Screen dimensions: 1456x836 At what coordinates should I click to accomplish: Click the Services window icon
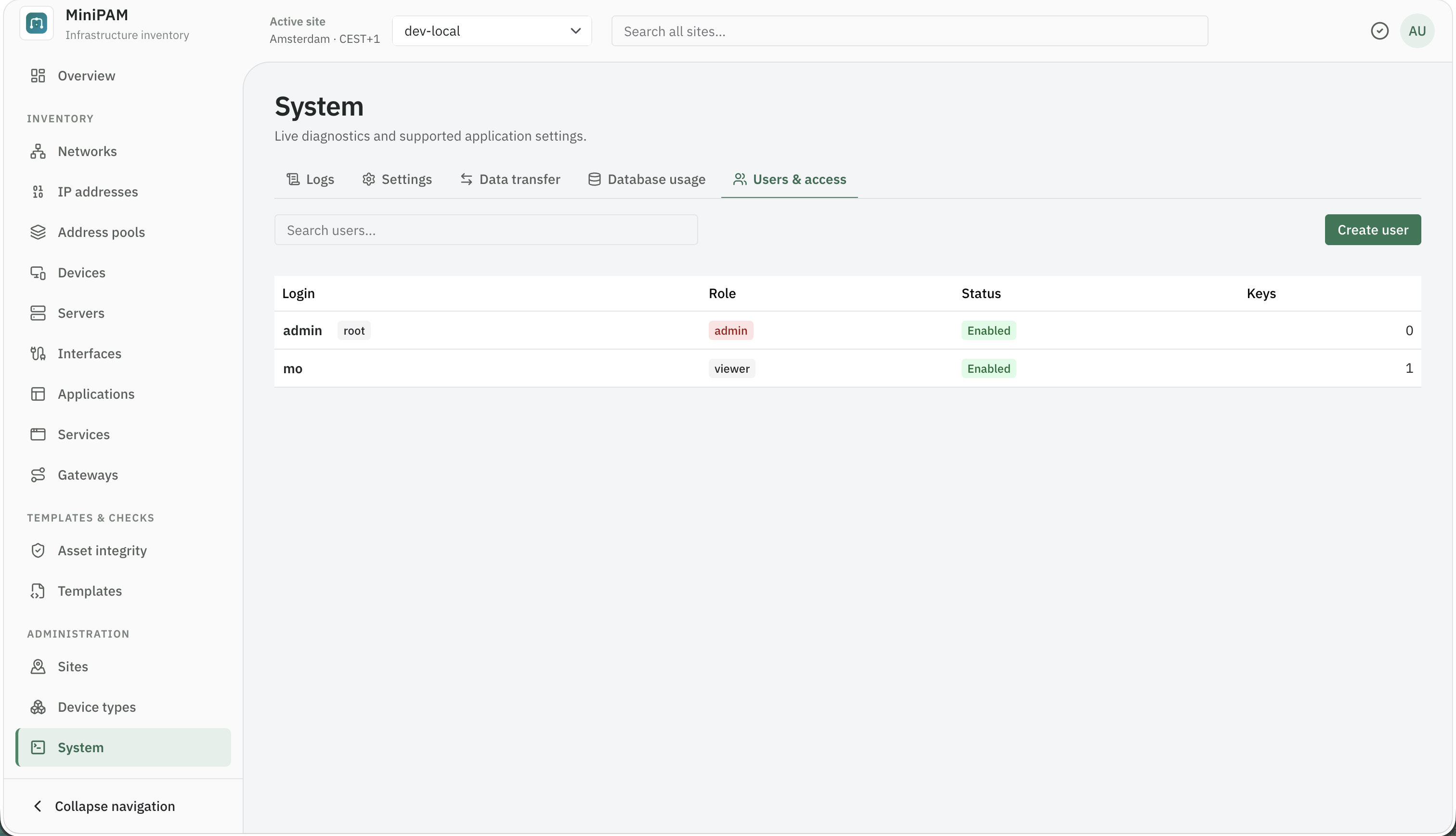pyautogui.click(x=38, y=435)
